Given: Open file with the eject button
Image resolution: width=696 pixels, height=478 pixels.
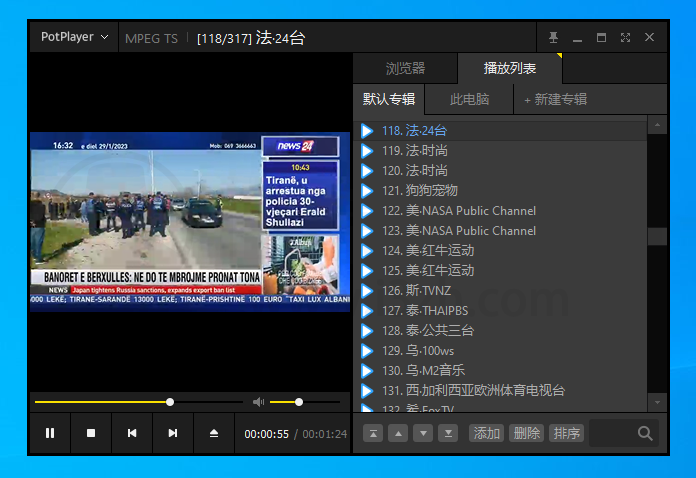Looking at the screenshot, I should 214,433.
